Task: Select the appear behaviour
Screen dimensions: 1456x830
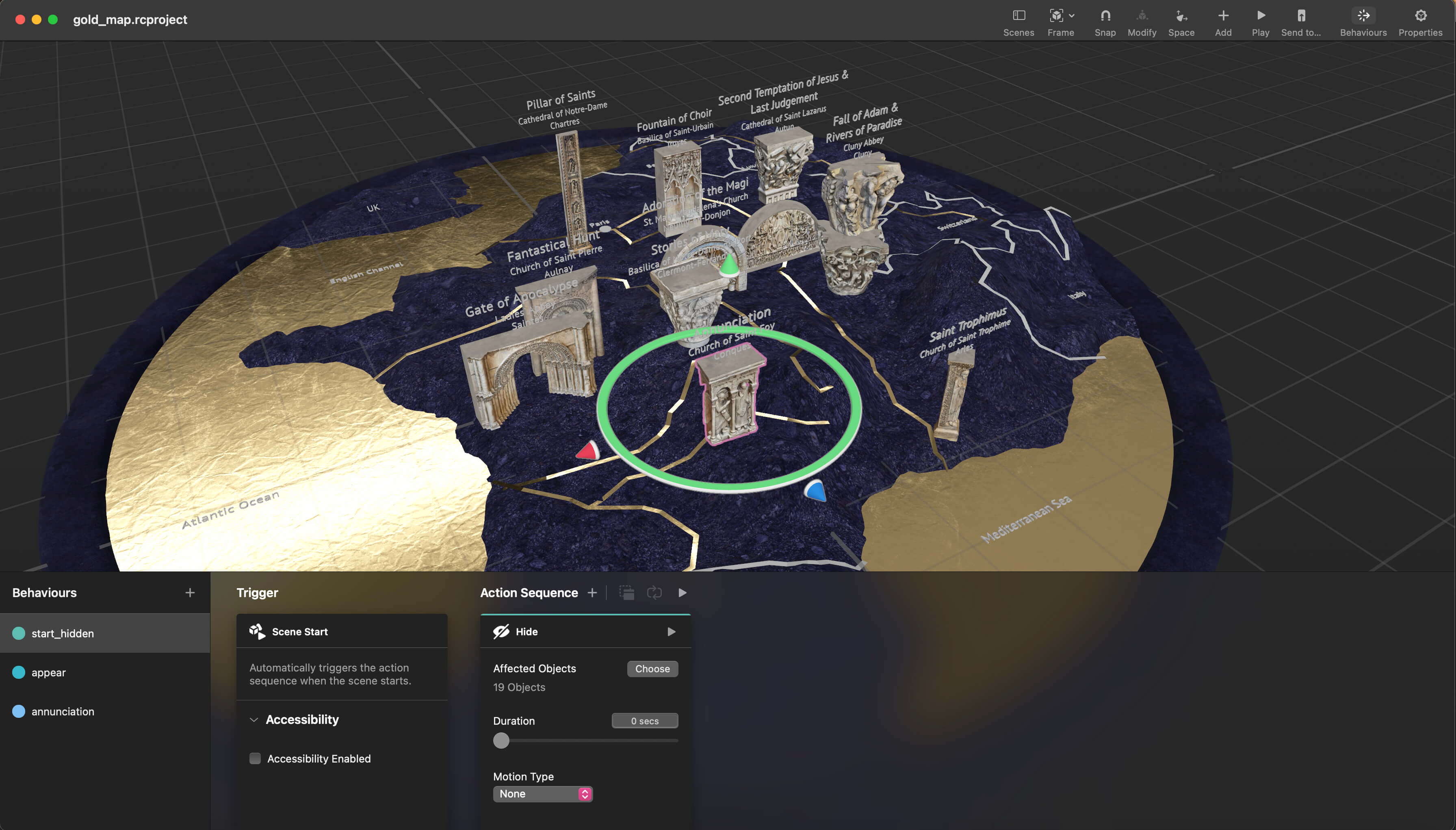Action: 49,672
